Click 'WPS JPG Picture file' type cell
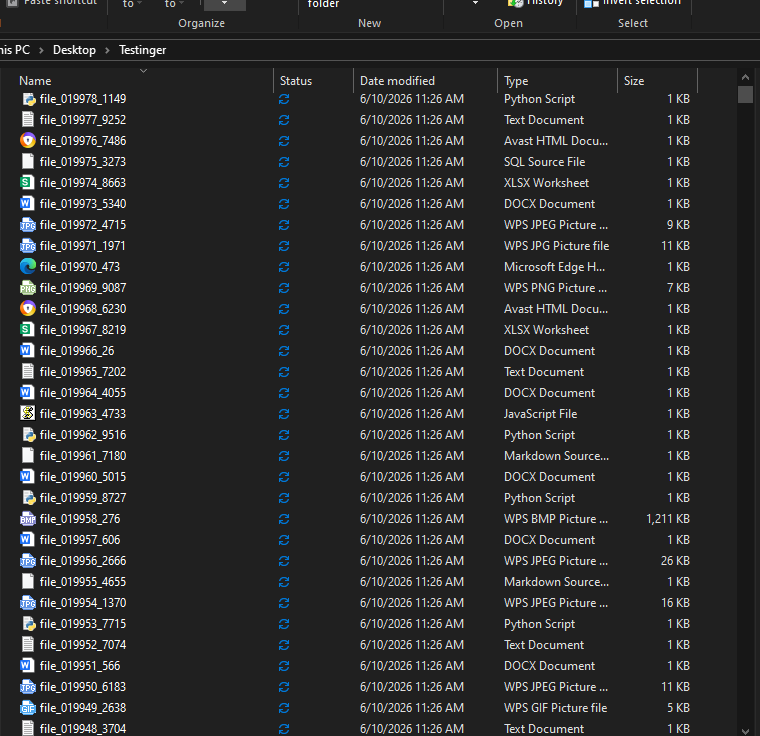This screenshot has width=760, height=736. 556,246
